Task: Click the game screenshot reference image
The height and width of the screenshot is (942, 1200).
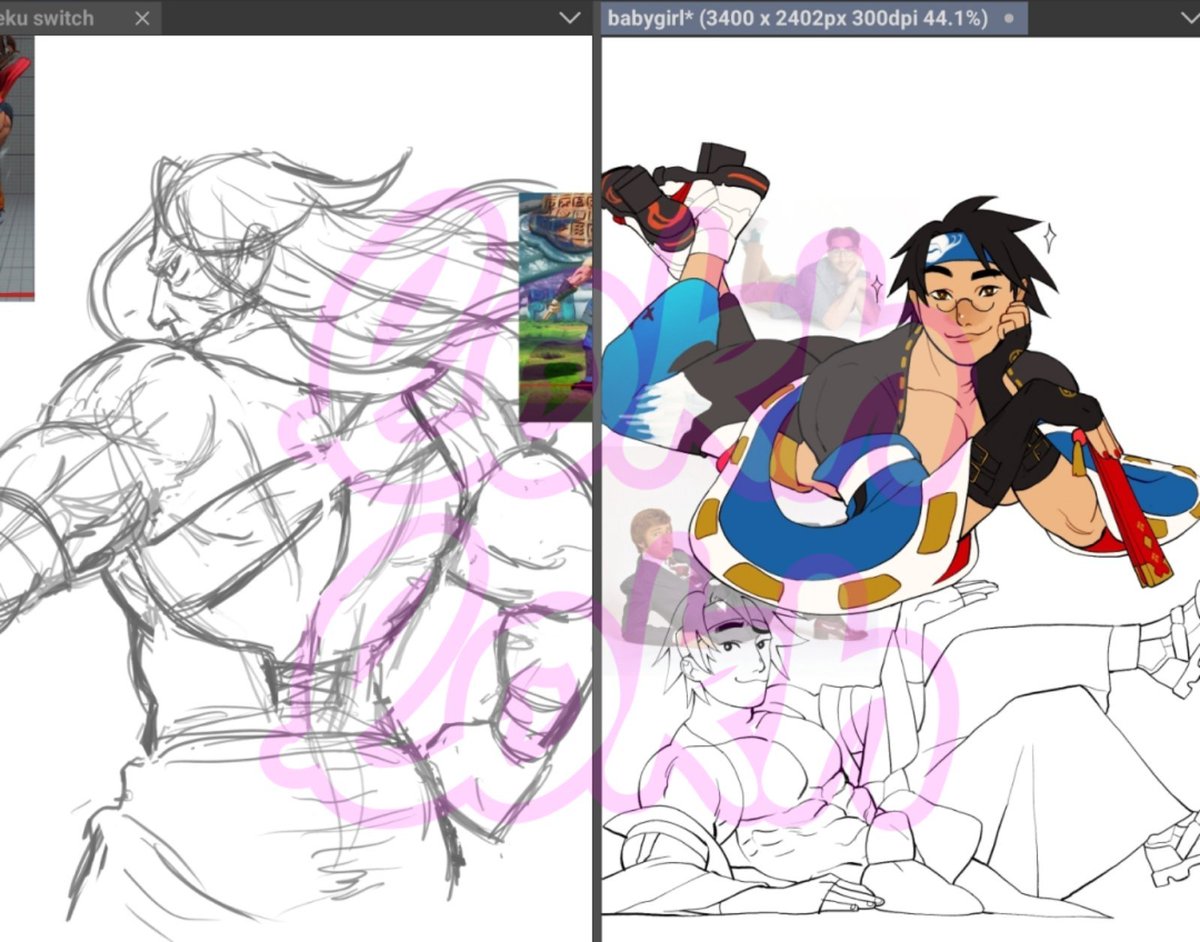Action: pyautogui.click(x=556, y=307)
